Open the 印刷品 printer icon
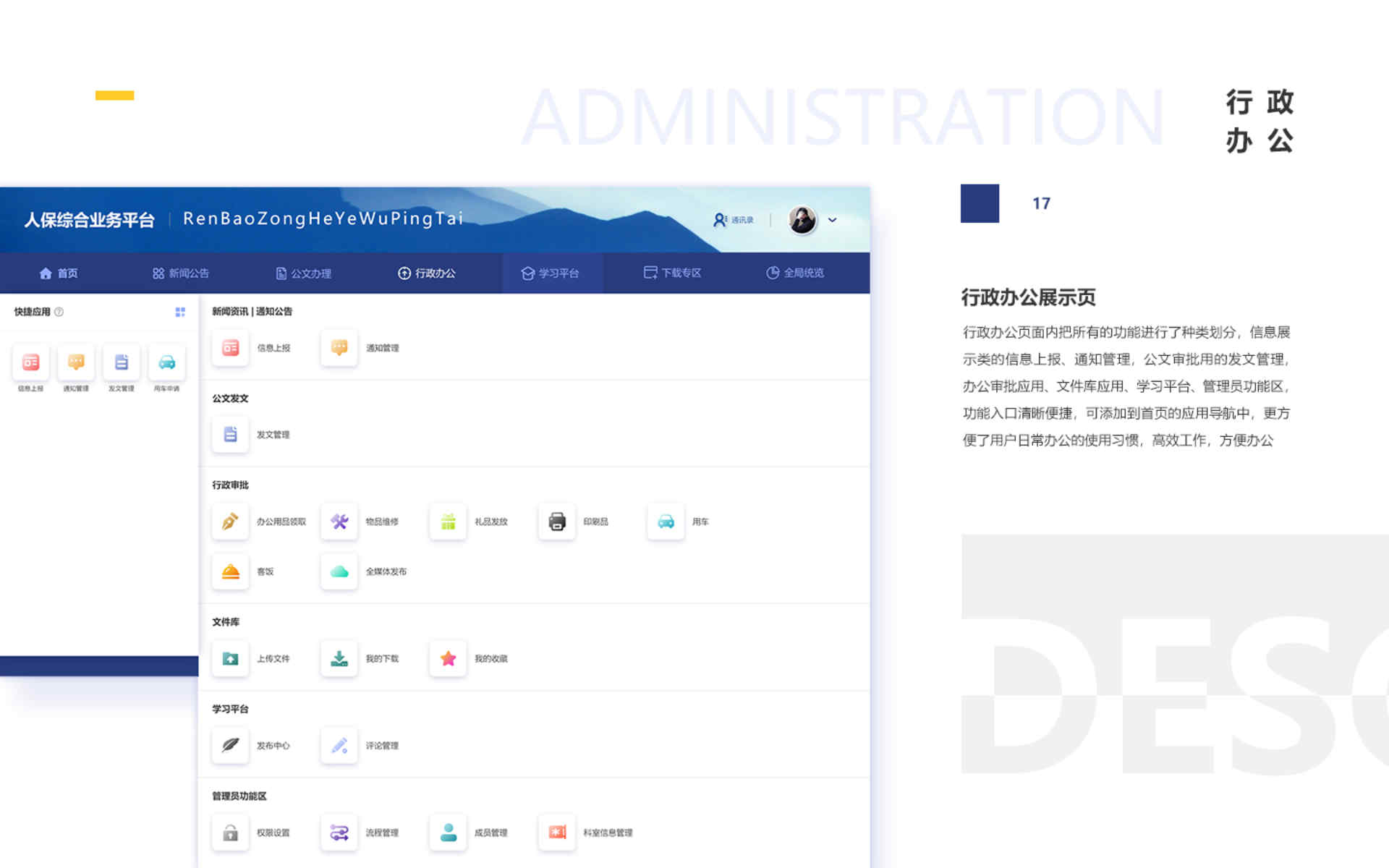 click(x=556, y=522)
